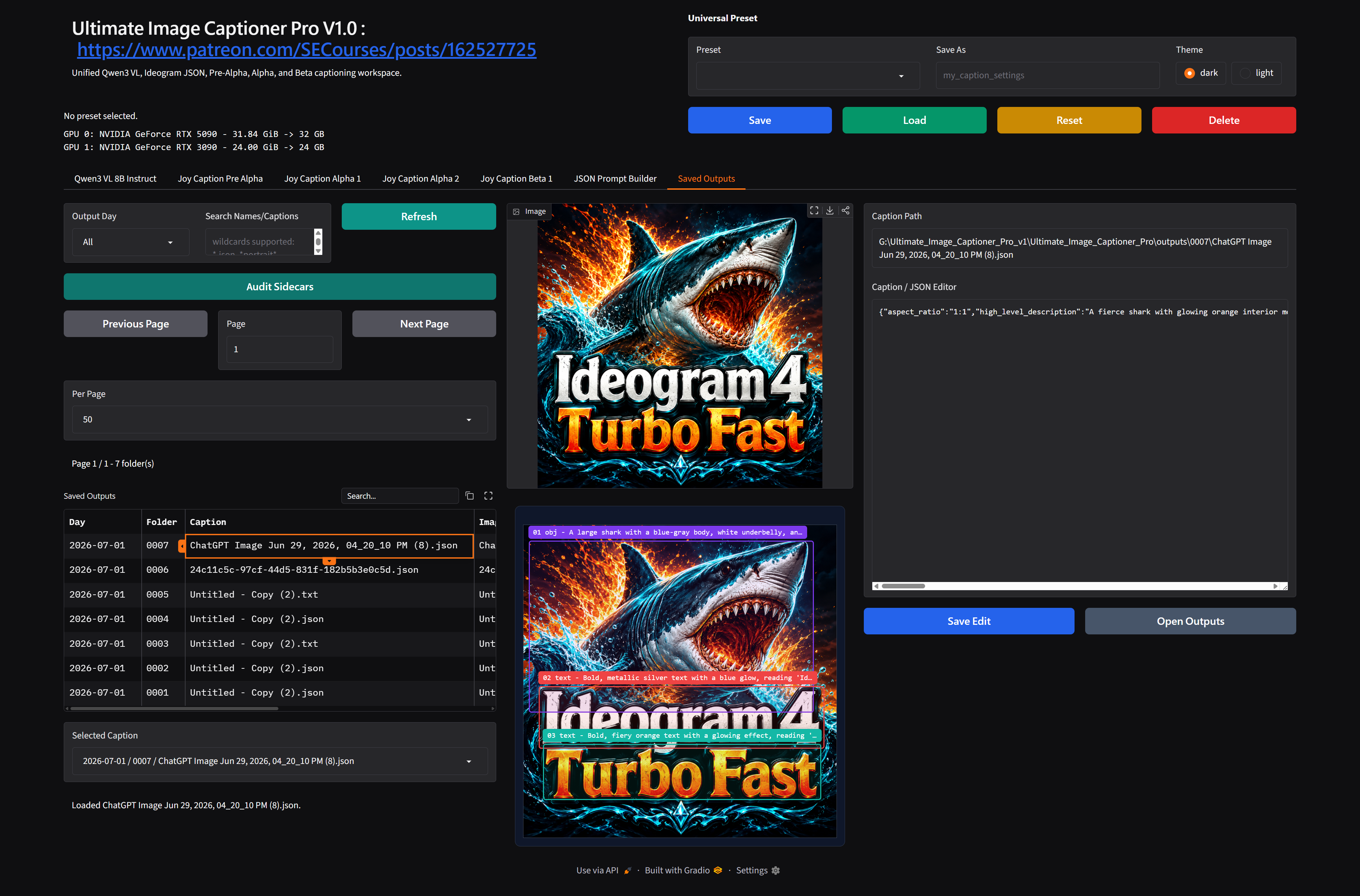Click the red Delete button
This screenshot has width=1360, height=896.
(1224, 120)
